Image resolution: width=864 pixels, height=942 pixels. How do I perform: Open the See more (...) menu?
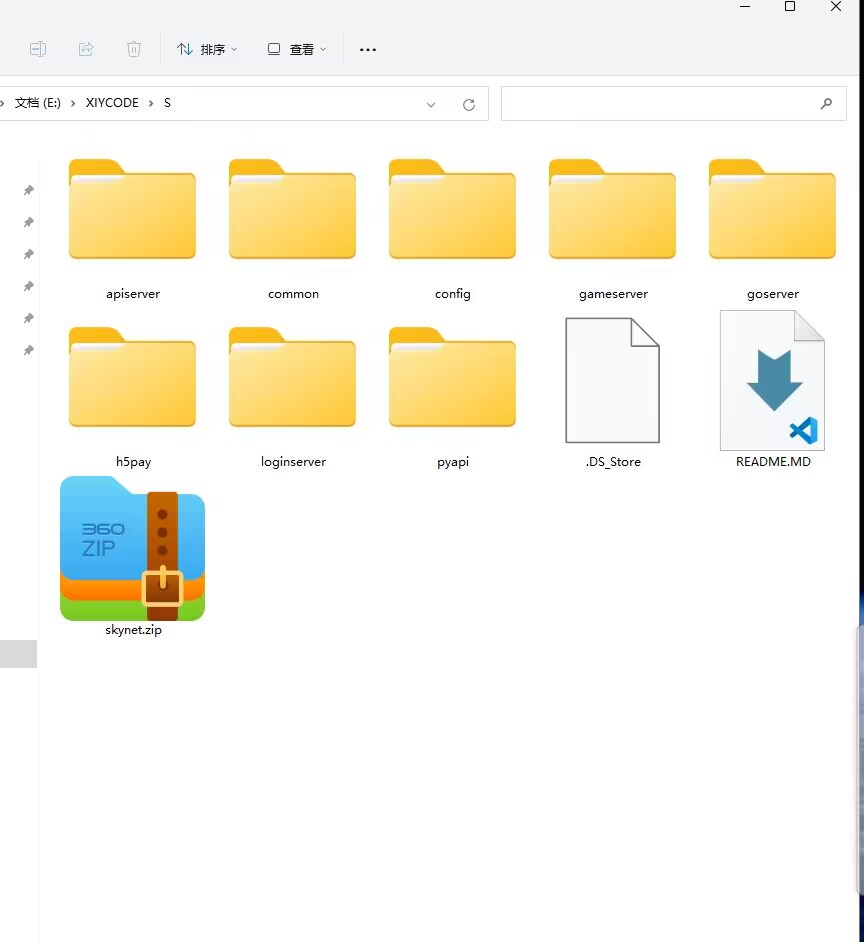368,49
